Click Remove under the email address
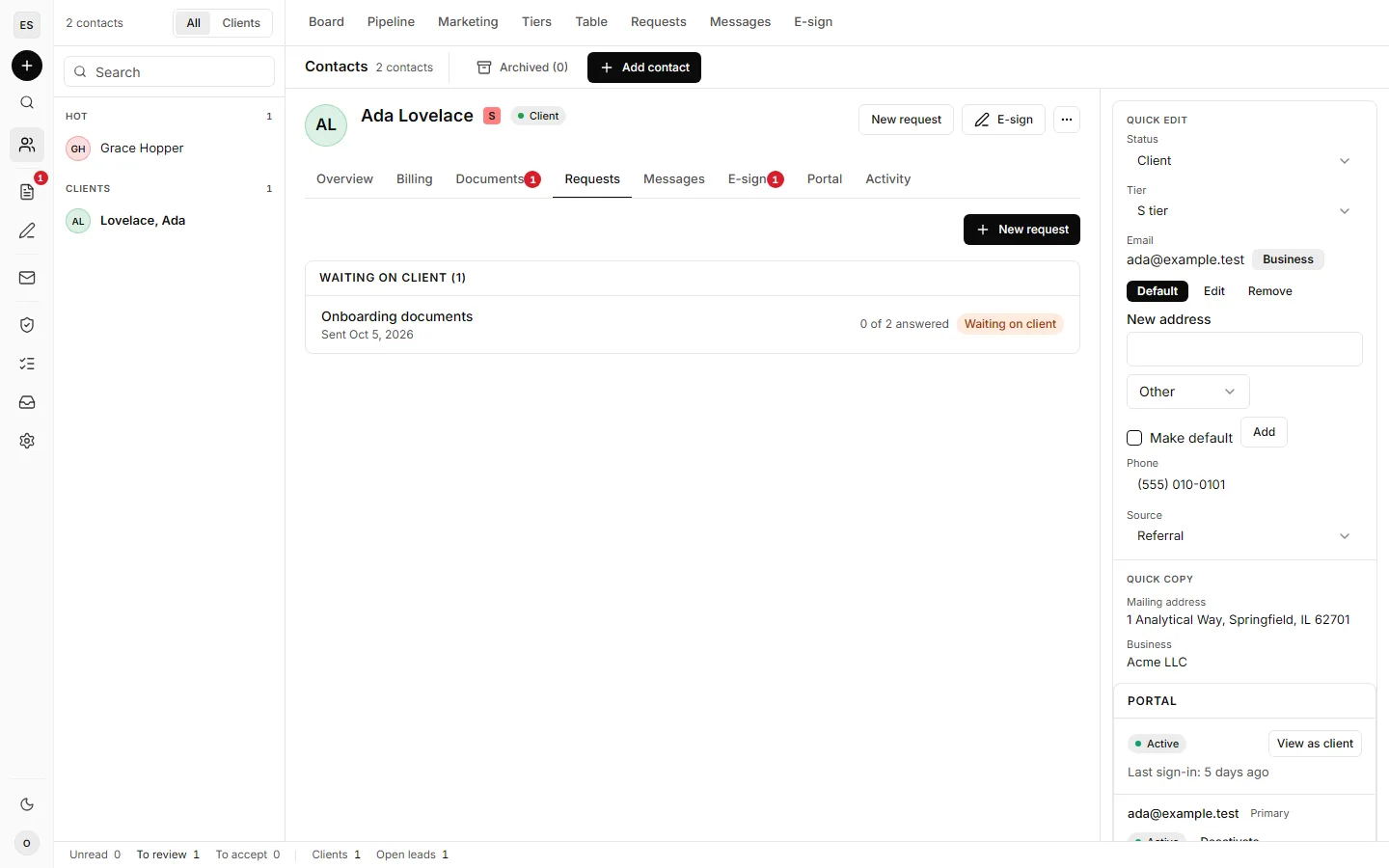1389x868 pixels. 1269,291
